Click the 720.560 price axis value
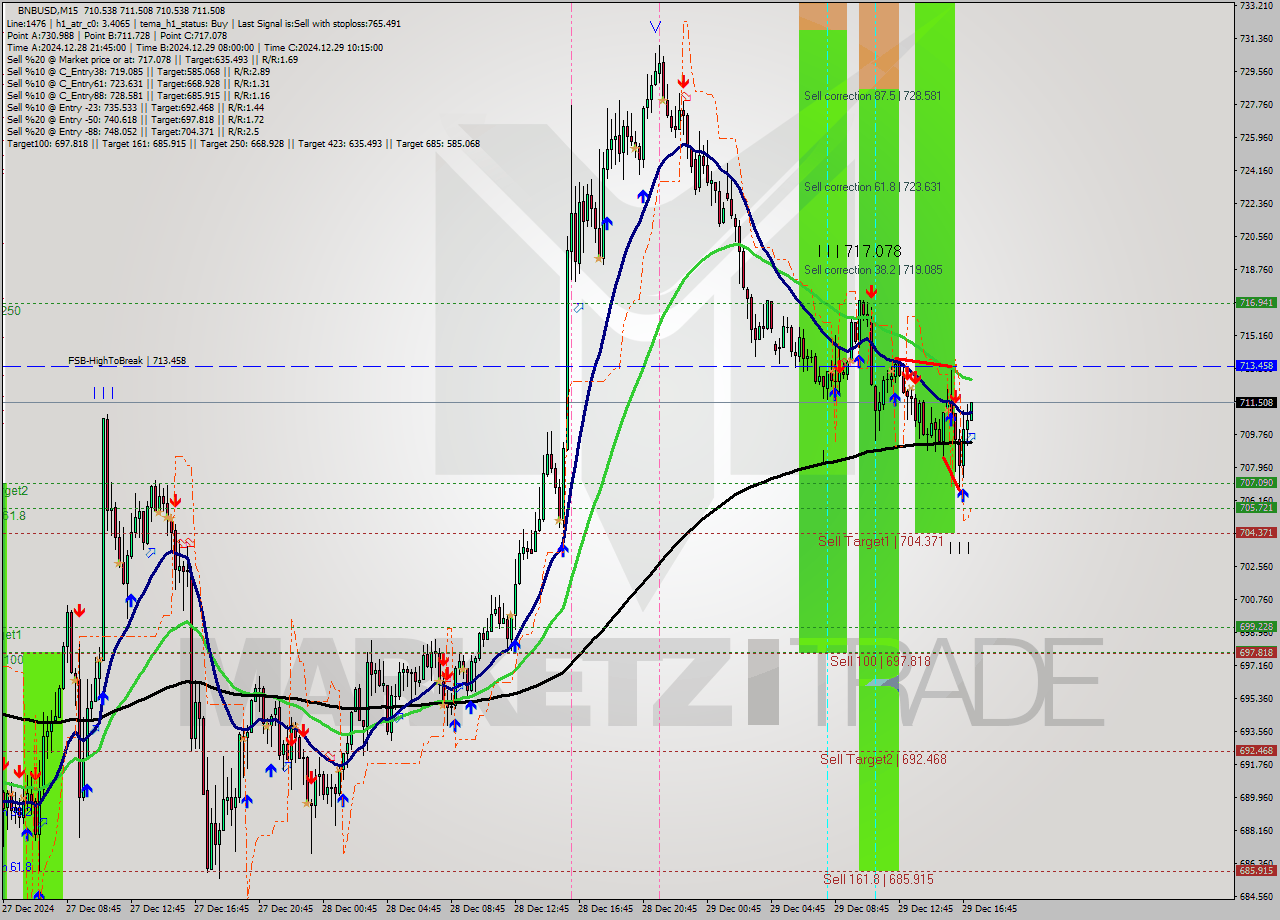Viewport: 1280px width, 920px height. coord(1256,236)
